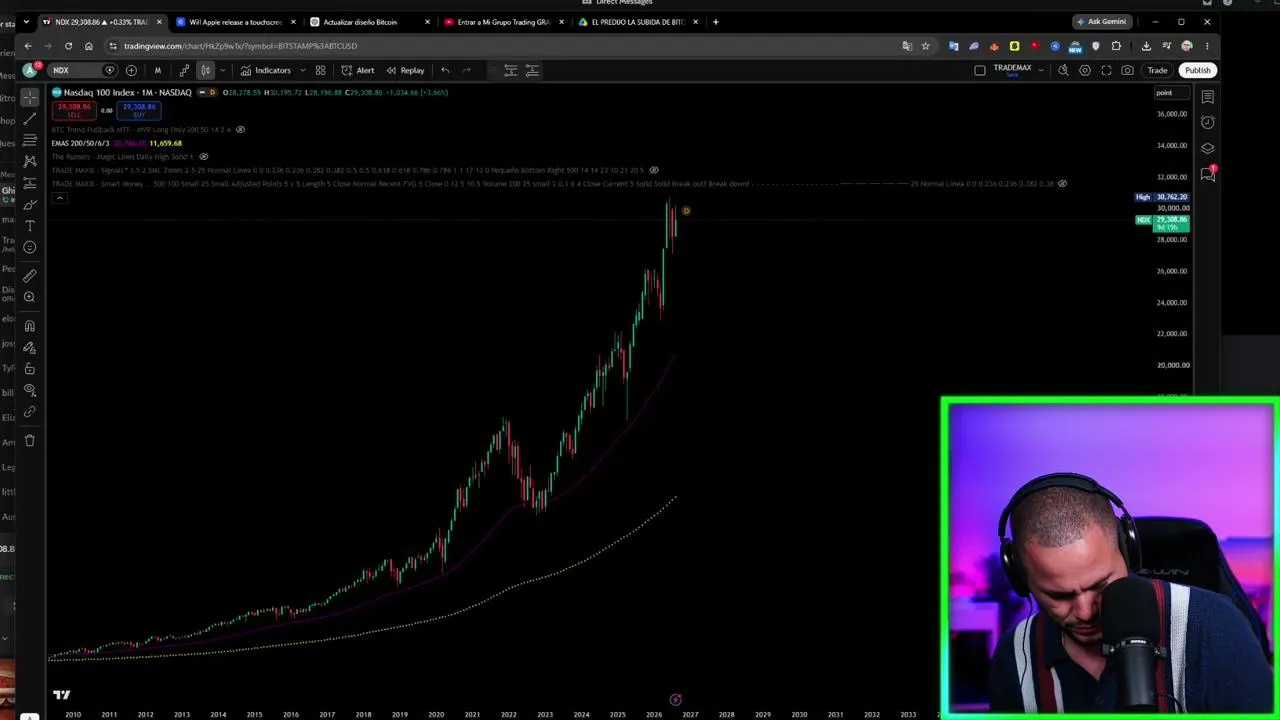
Task: Click the blue BUY price button
Action: point(138,110)
